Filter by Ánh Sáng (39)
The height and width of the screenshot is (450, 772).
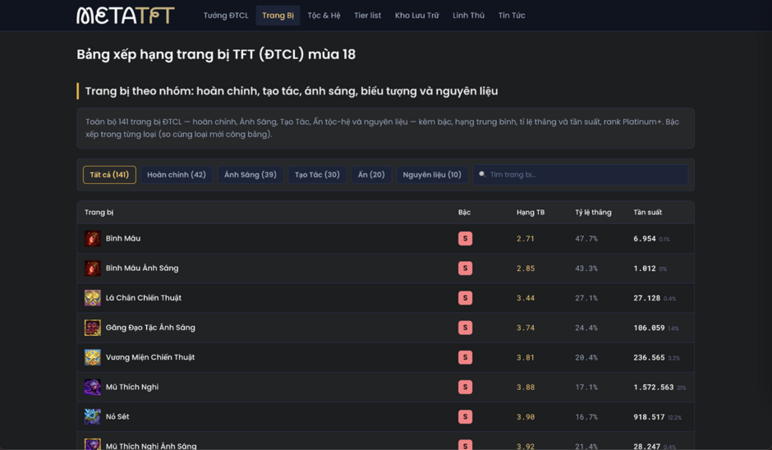[250, 175]
